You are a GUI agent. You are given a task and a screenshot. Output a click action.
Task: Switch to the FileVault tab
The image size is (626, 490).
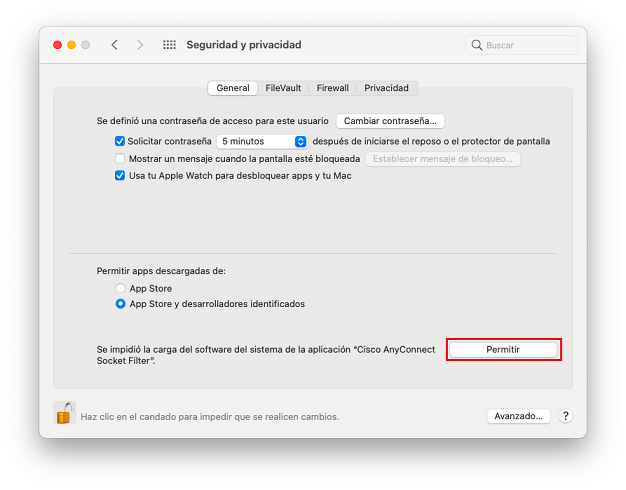pos(283,88)
